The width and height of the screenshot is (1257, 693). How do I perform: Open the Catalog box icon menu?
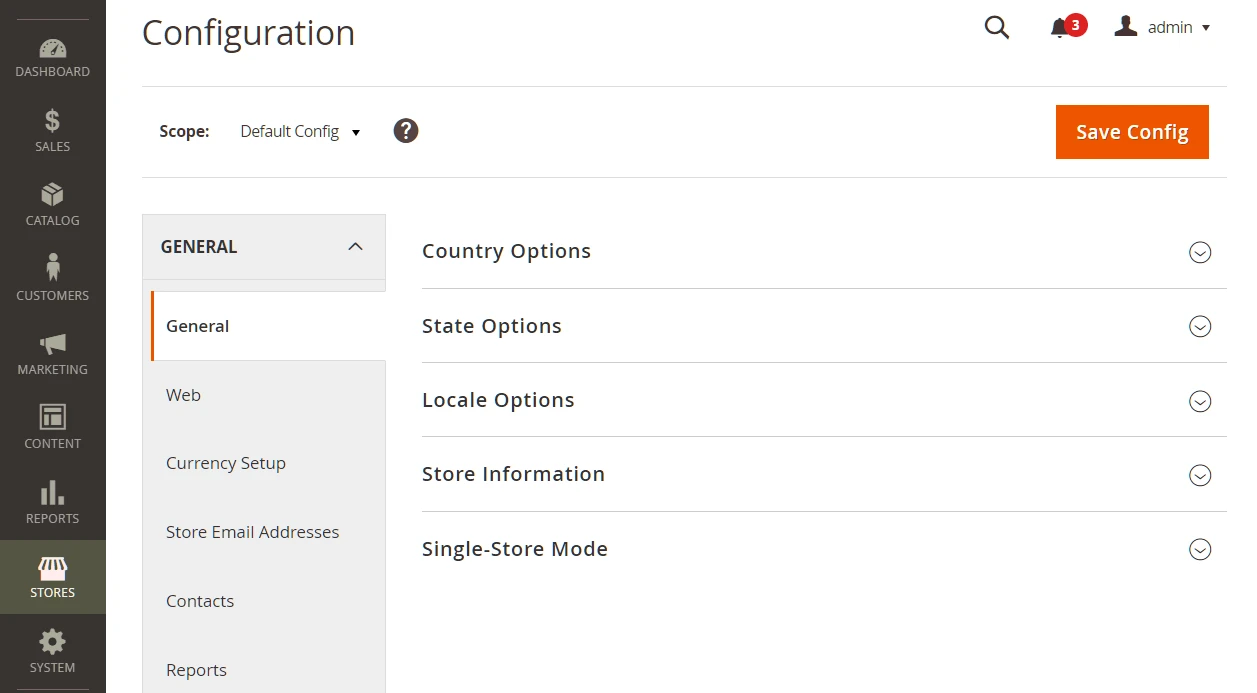tap(52, 205)
